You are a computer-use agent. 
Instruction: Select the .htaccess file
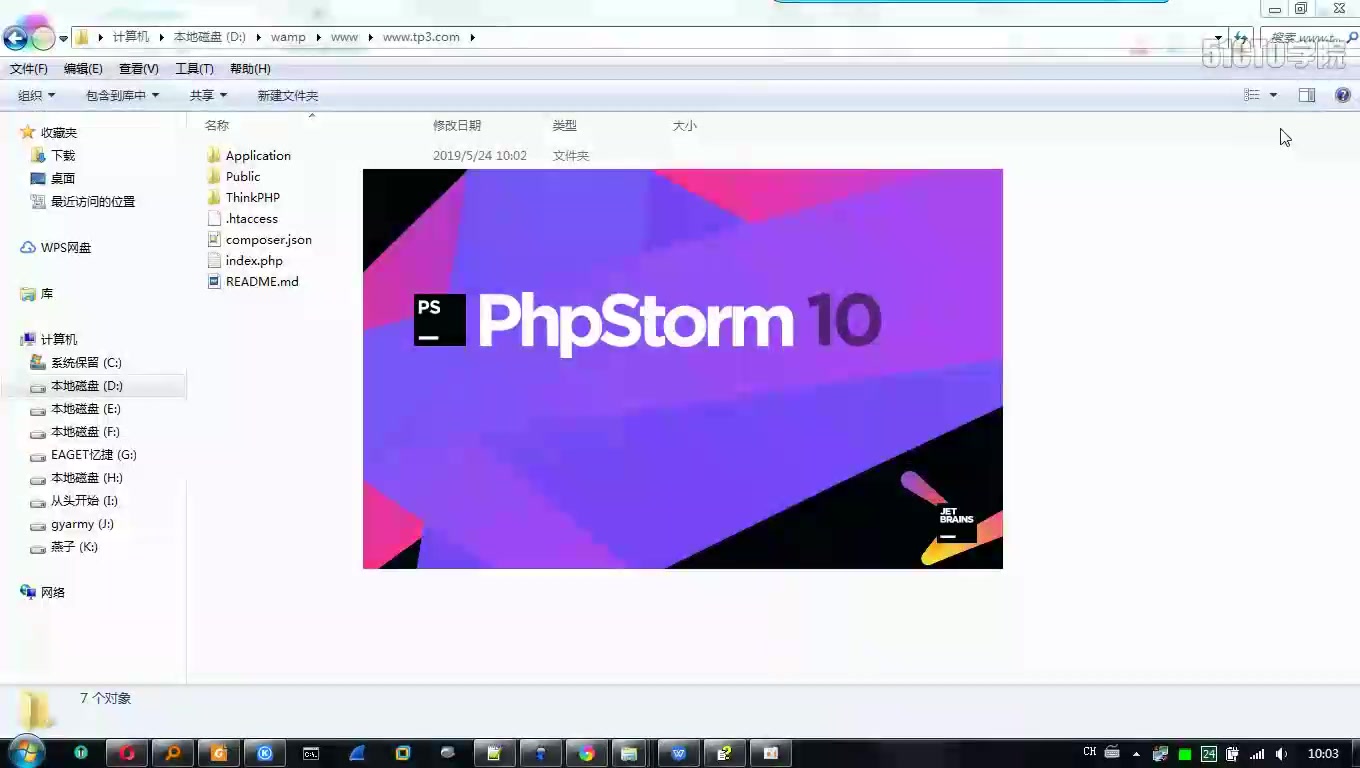[x=252, y=219]
